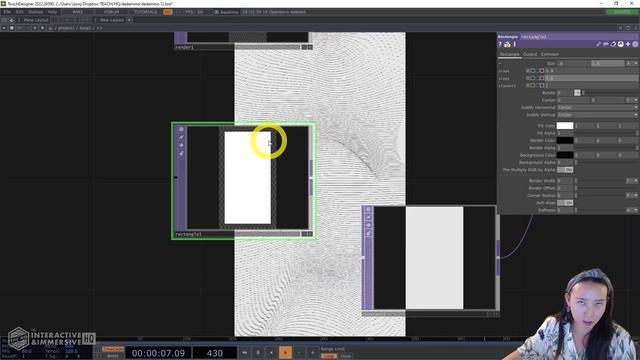
Task: Click the third flag icon on rectangle1 node
Action: 181,145
